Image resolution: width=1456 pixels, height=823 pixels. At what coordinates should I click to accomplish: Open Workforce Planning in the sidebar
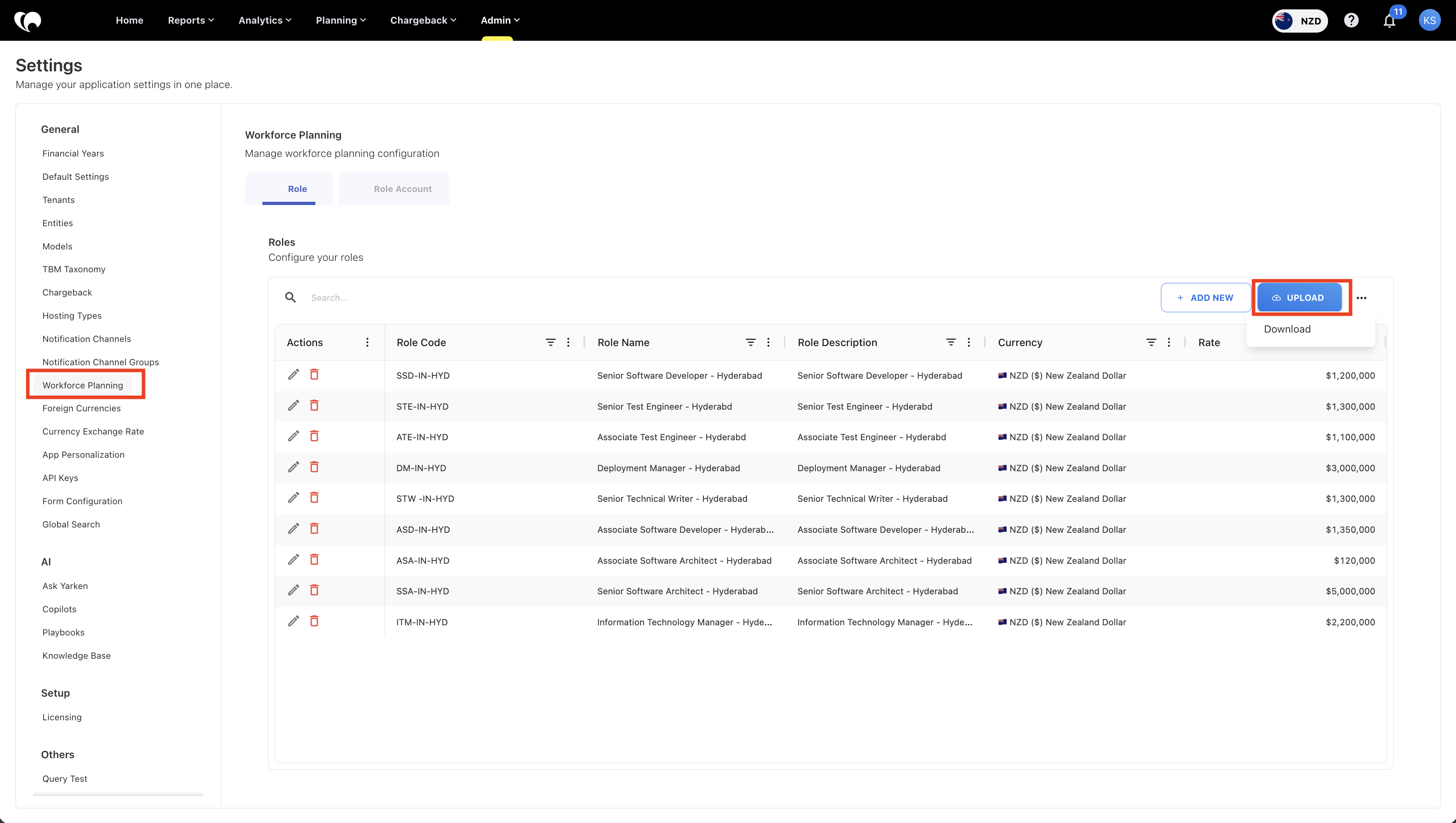point(83,385)
